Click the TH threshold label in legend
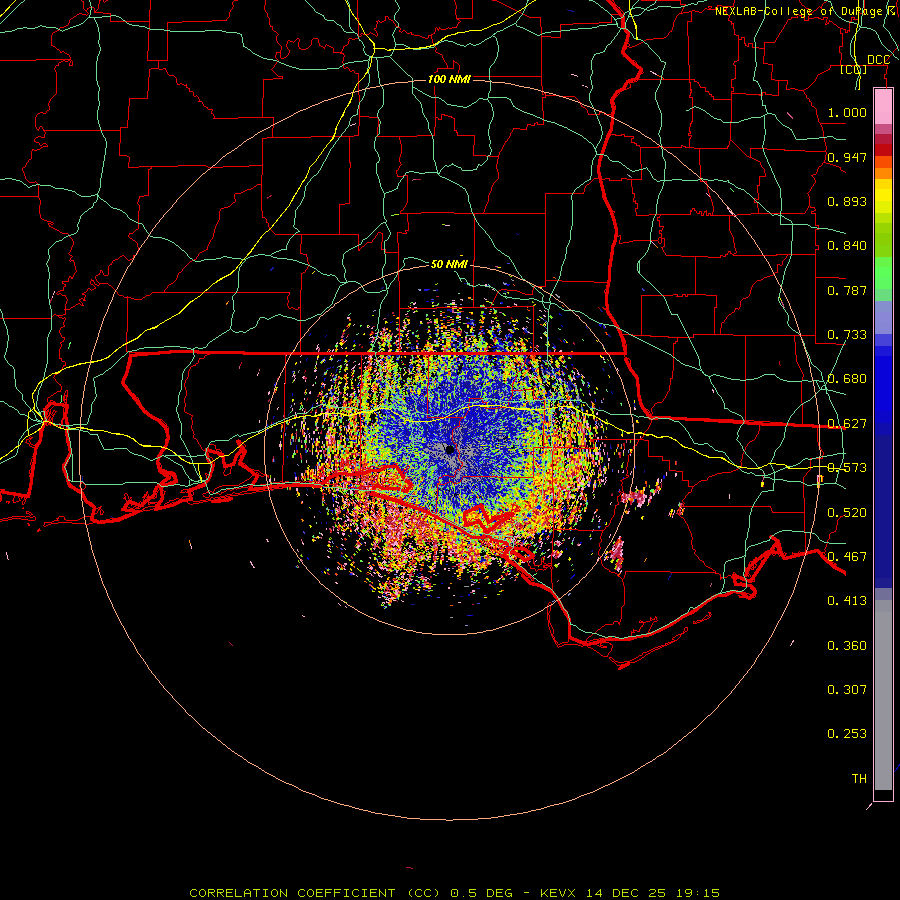 click(x=859, y=779)
